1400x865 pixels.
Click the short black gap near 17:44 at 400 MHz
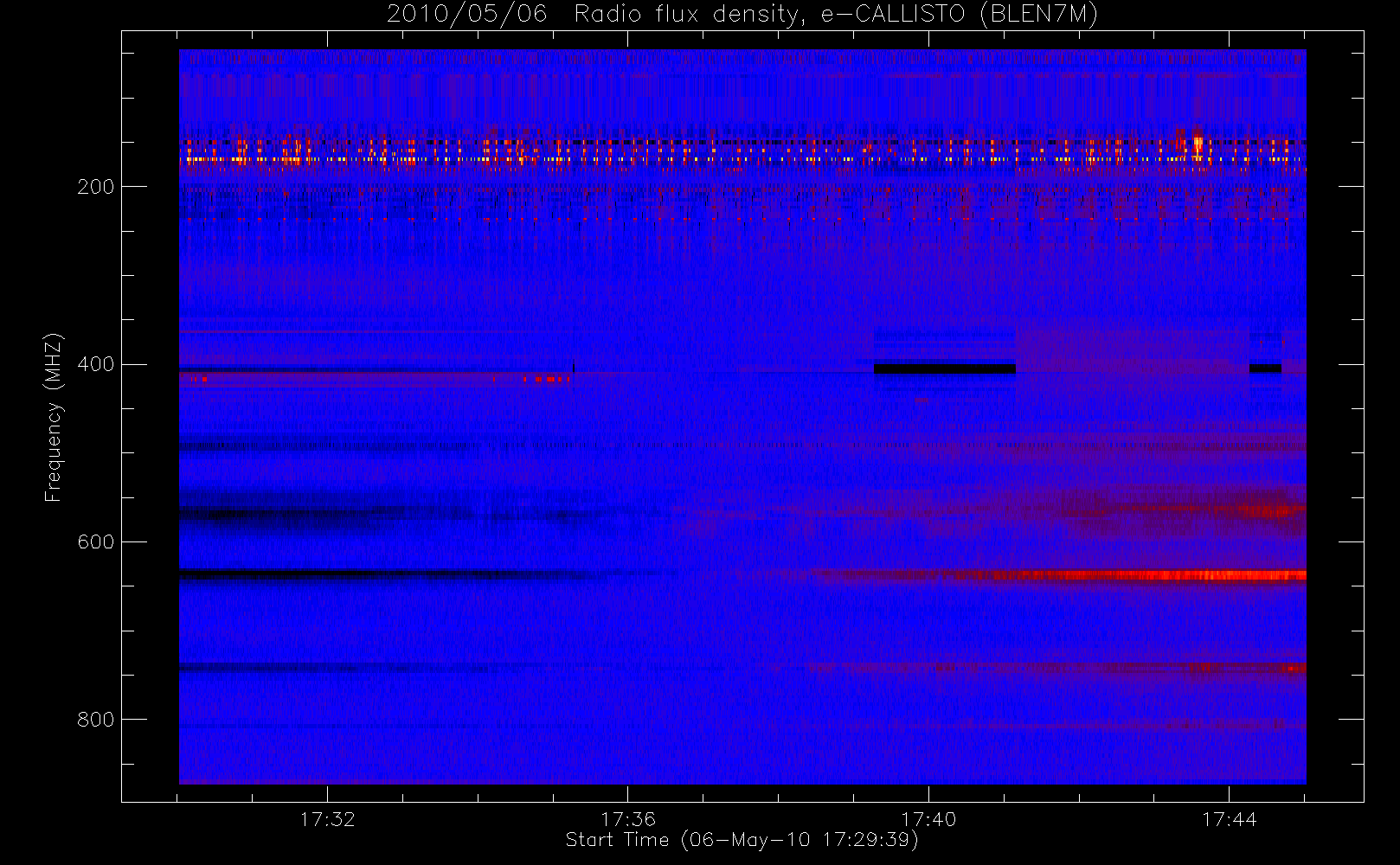(1265, 368)
